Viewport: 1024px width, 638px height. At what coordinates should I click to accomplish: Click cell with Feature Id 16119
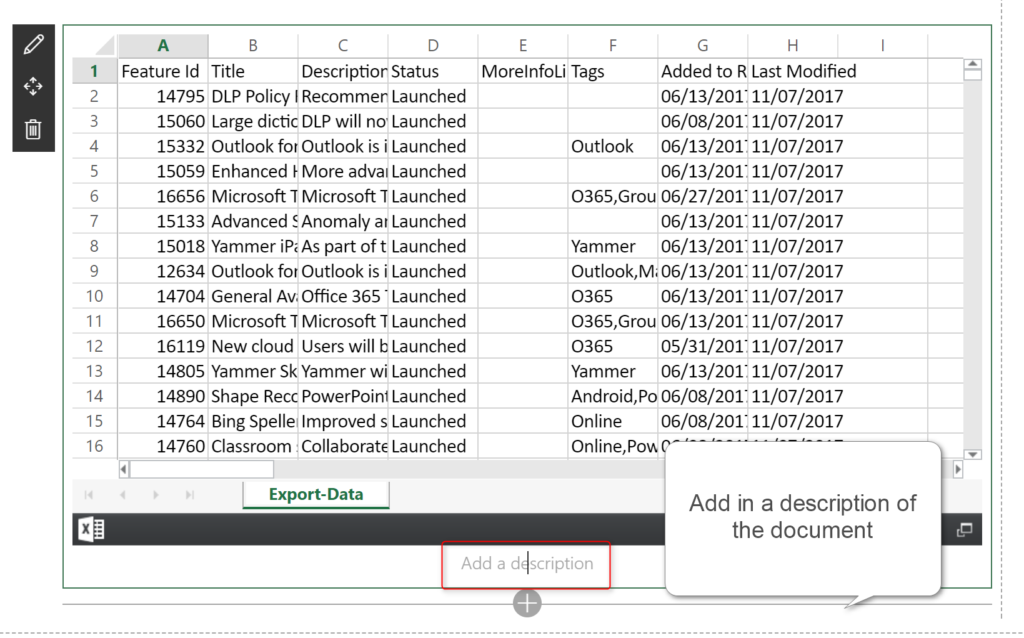(163, 346)
